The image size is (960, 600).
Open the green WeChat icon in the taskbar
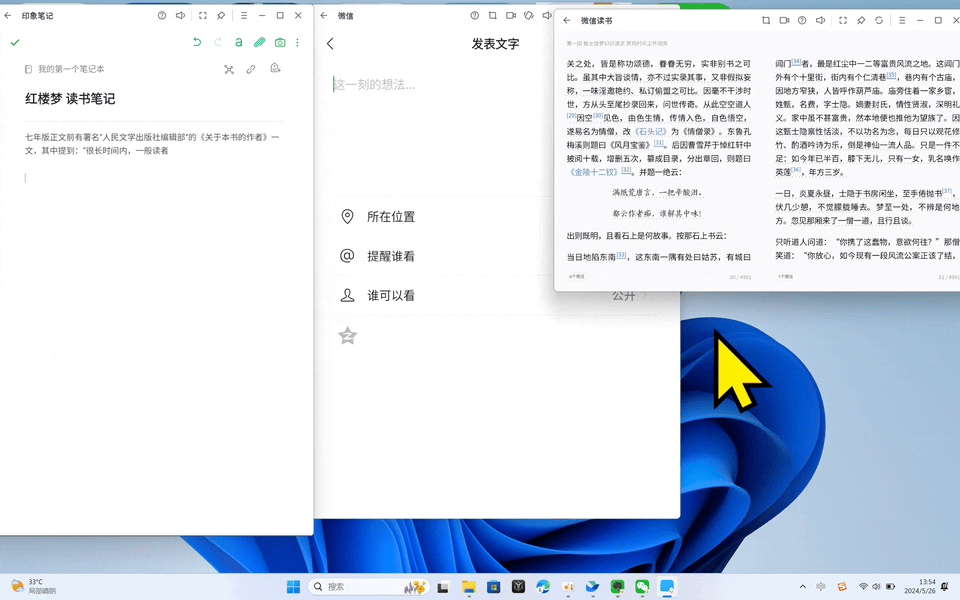click(x=642, y=587)
